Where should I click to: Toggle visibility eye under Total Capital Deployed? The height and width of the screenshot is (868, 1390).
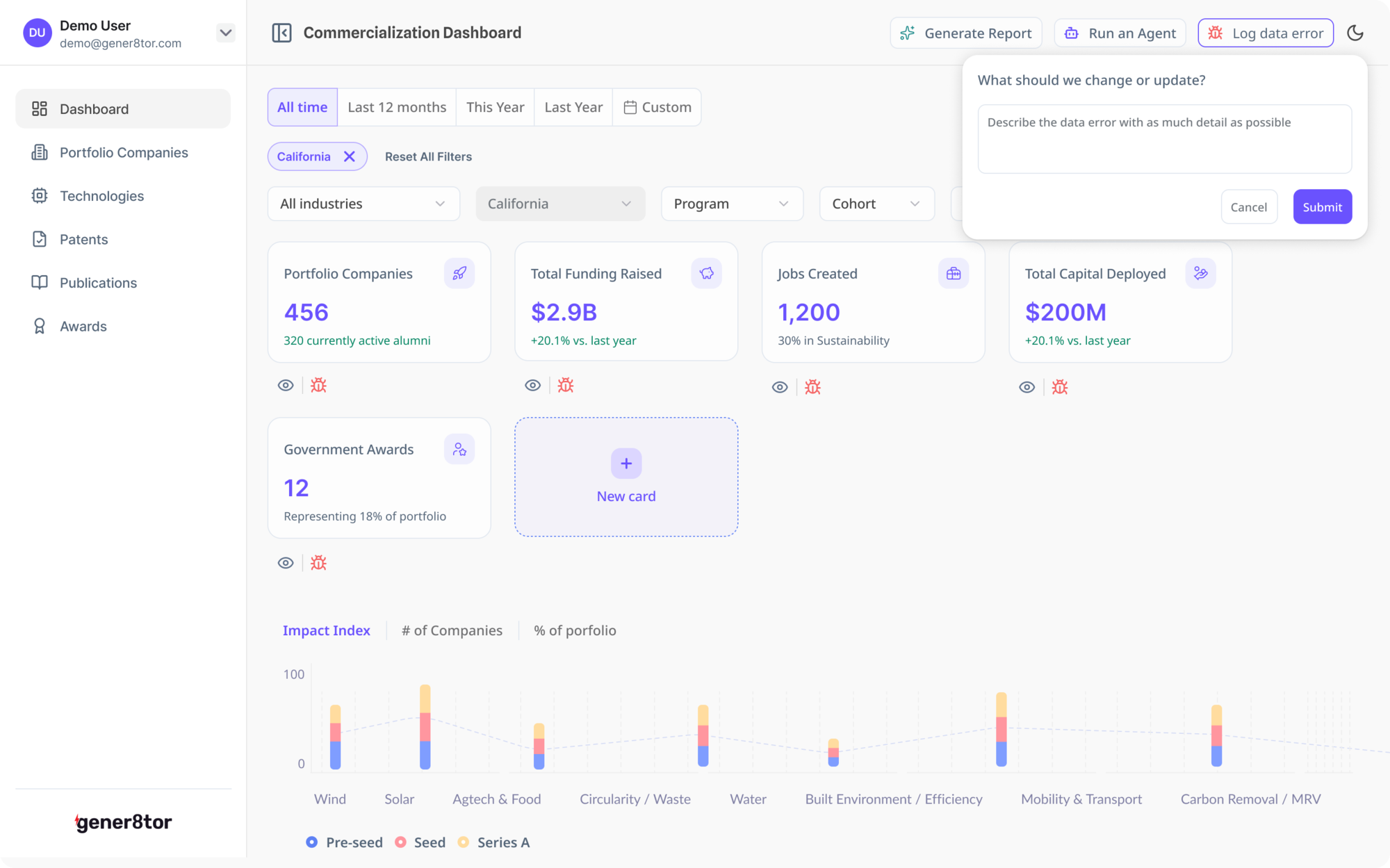1027,387
